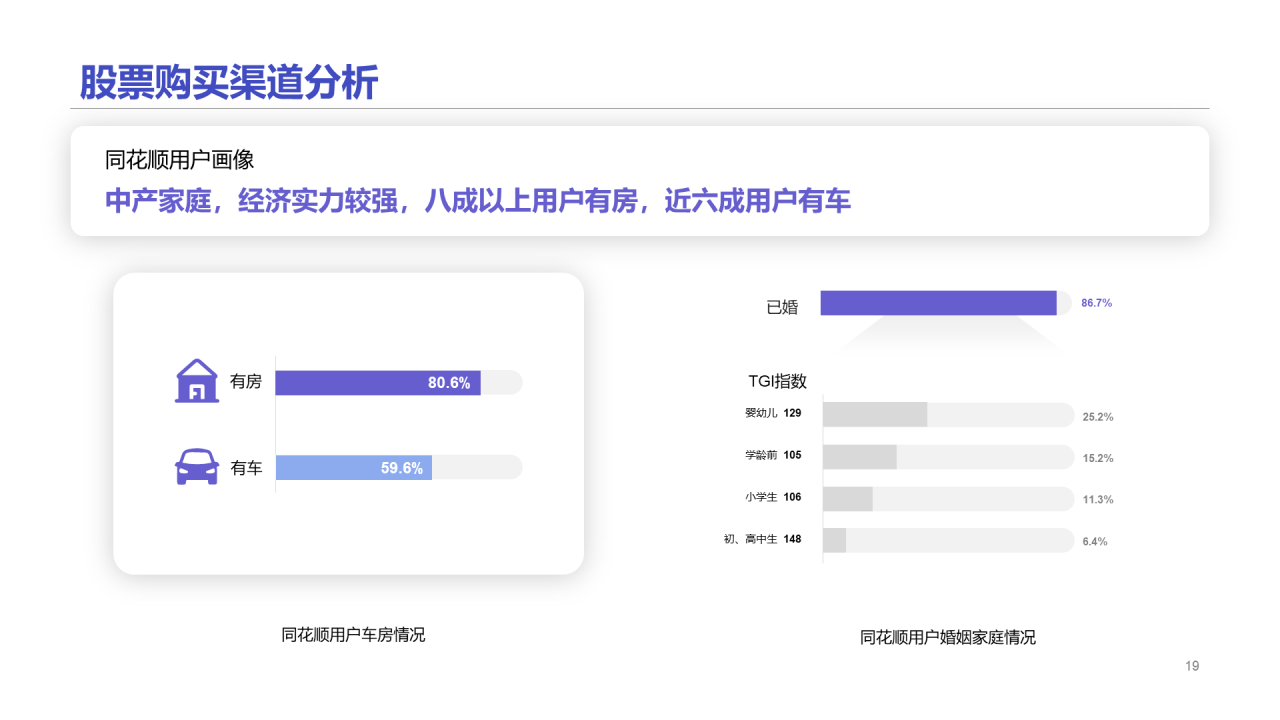Click the TGI指数 heading

coord(777,381)
